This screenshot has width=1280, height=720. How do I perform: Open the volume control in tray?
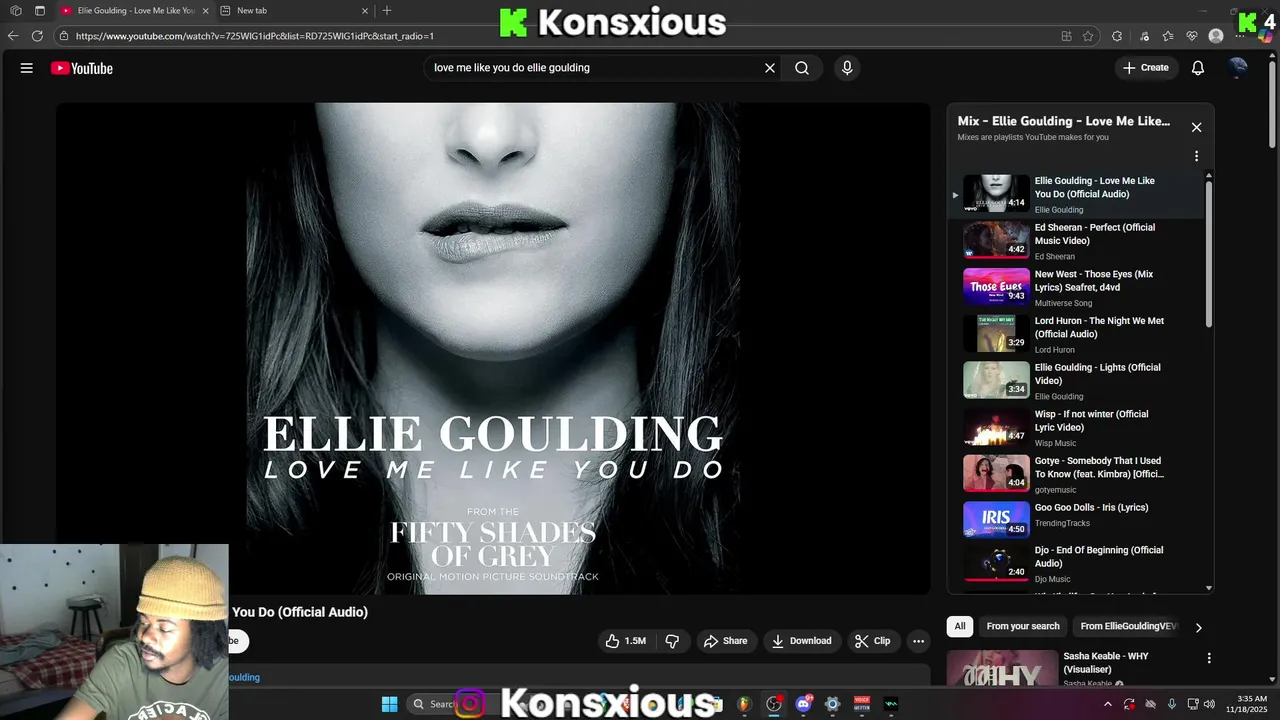click(x=1209, y=704)
